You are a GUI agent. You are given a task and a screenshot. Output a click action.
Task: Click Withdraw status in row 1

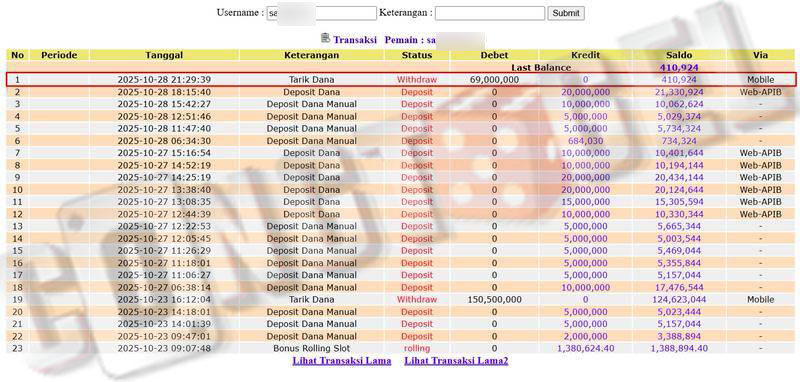[x=417, y=80]
